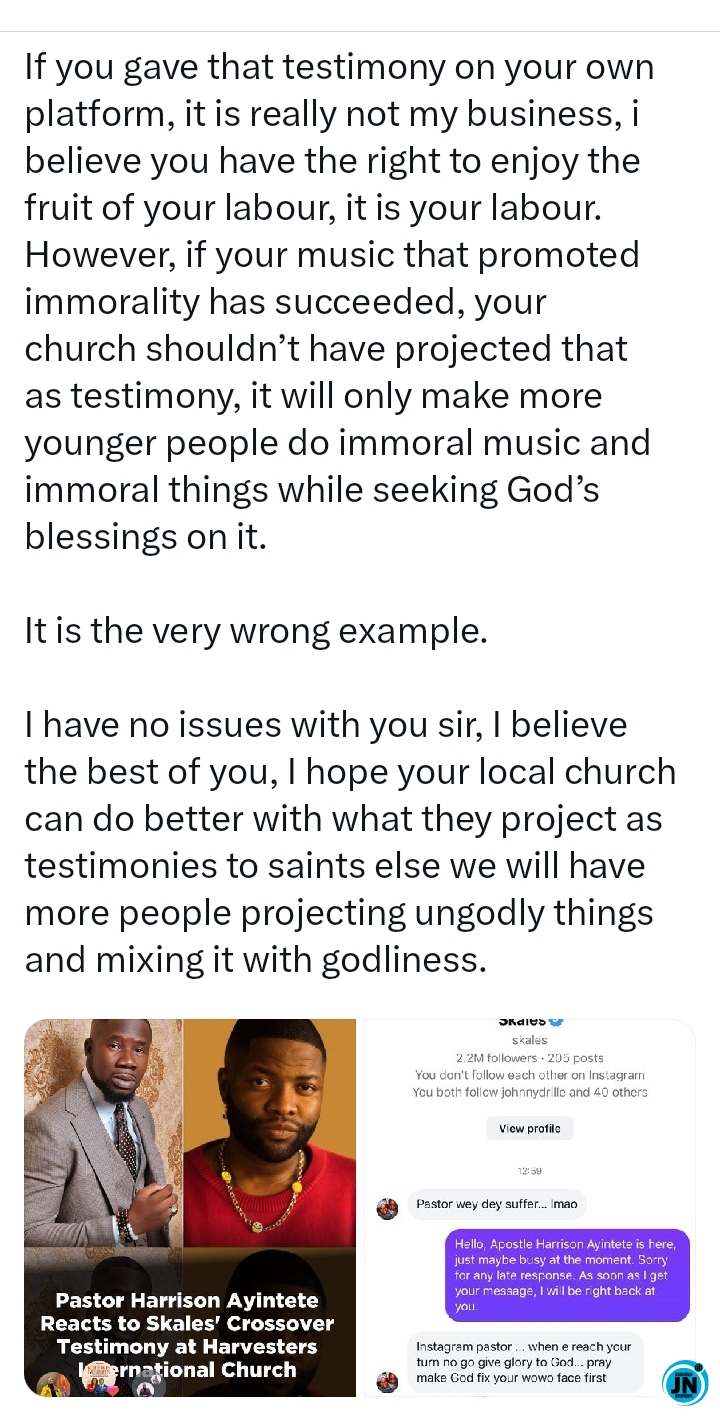This screenshot has width=720, height=1418.
Task: Tap the "skales" username under the name
Action: 529,1040
